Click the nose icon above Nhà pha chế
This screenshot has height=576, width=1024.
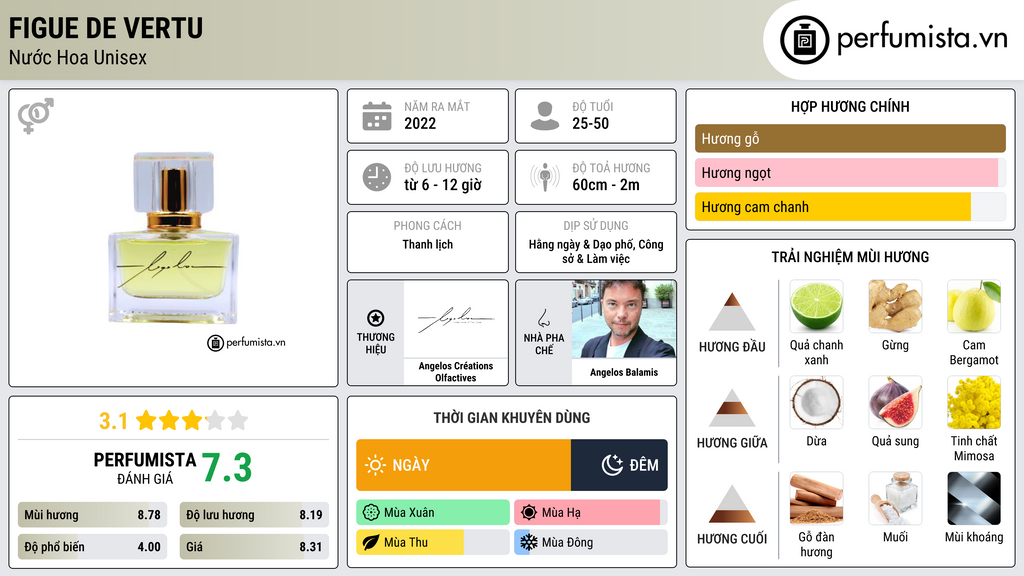543,319
